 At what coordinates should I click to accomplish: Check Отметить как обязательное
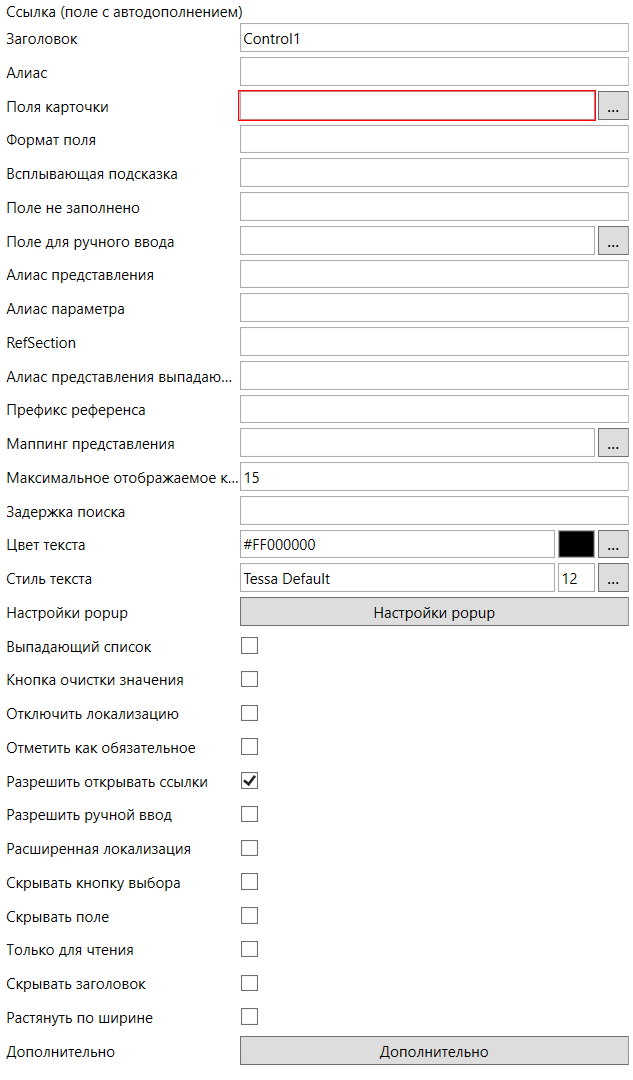[250, 747]
